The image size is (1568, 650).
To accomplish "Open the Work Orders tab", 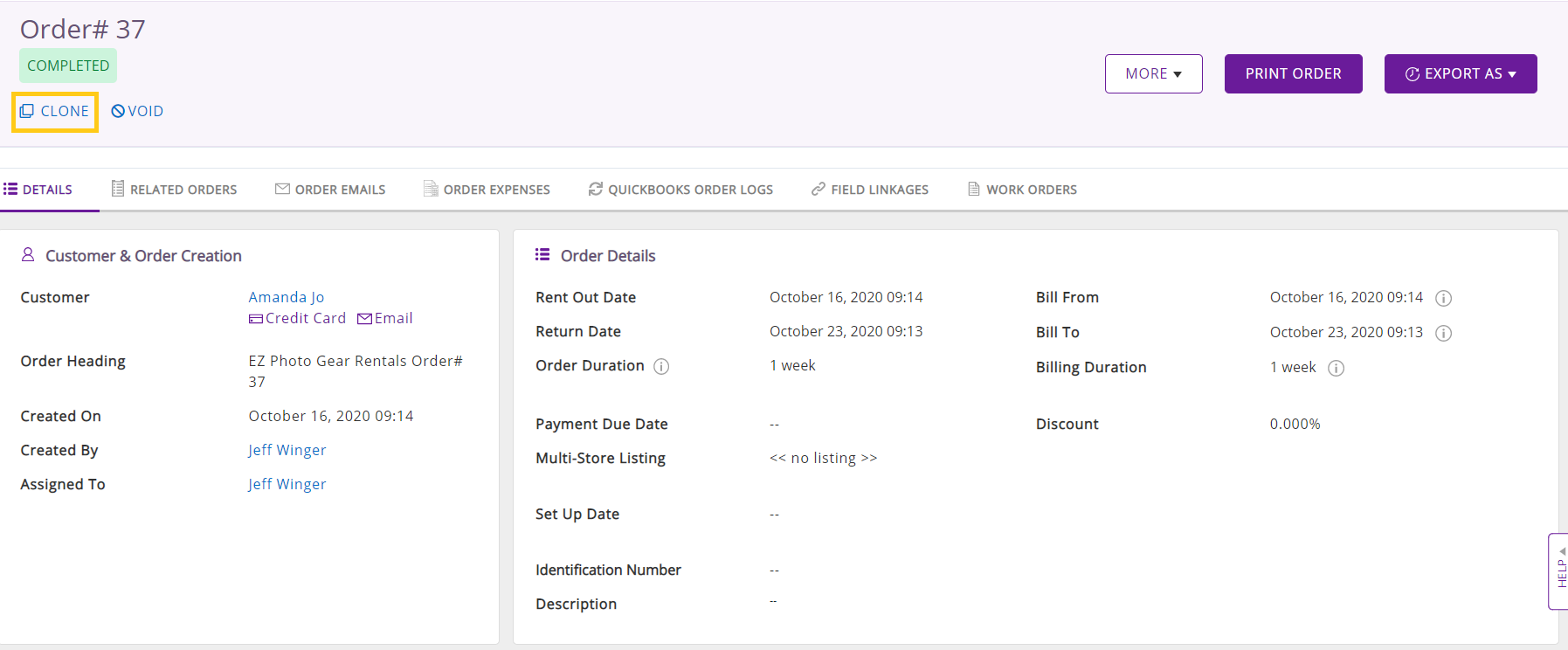I will tap(1022, 190).
